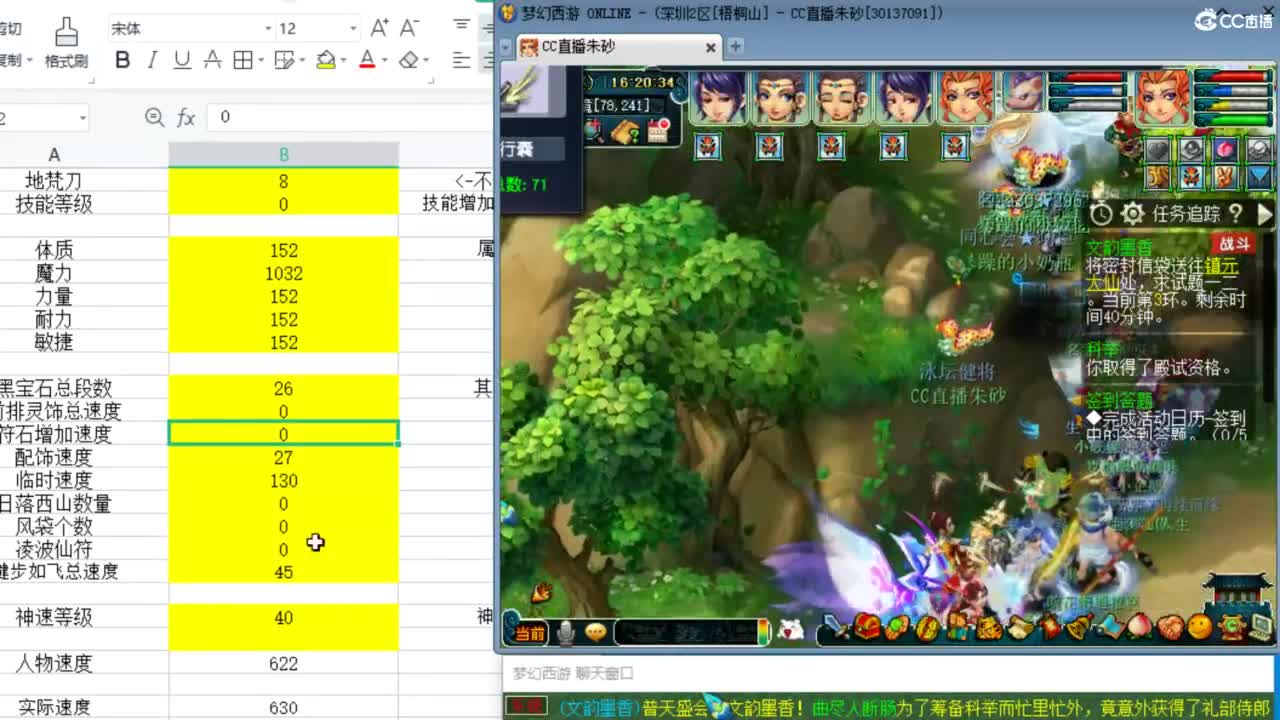This screenshot has height=720, width=1280.
Task: Click the player character portrait at top right
Action: tap(1163, 97)
